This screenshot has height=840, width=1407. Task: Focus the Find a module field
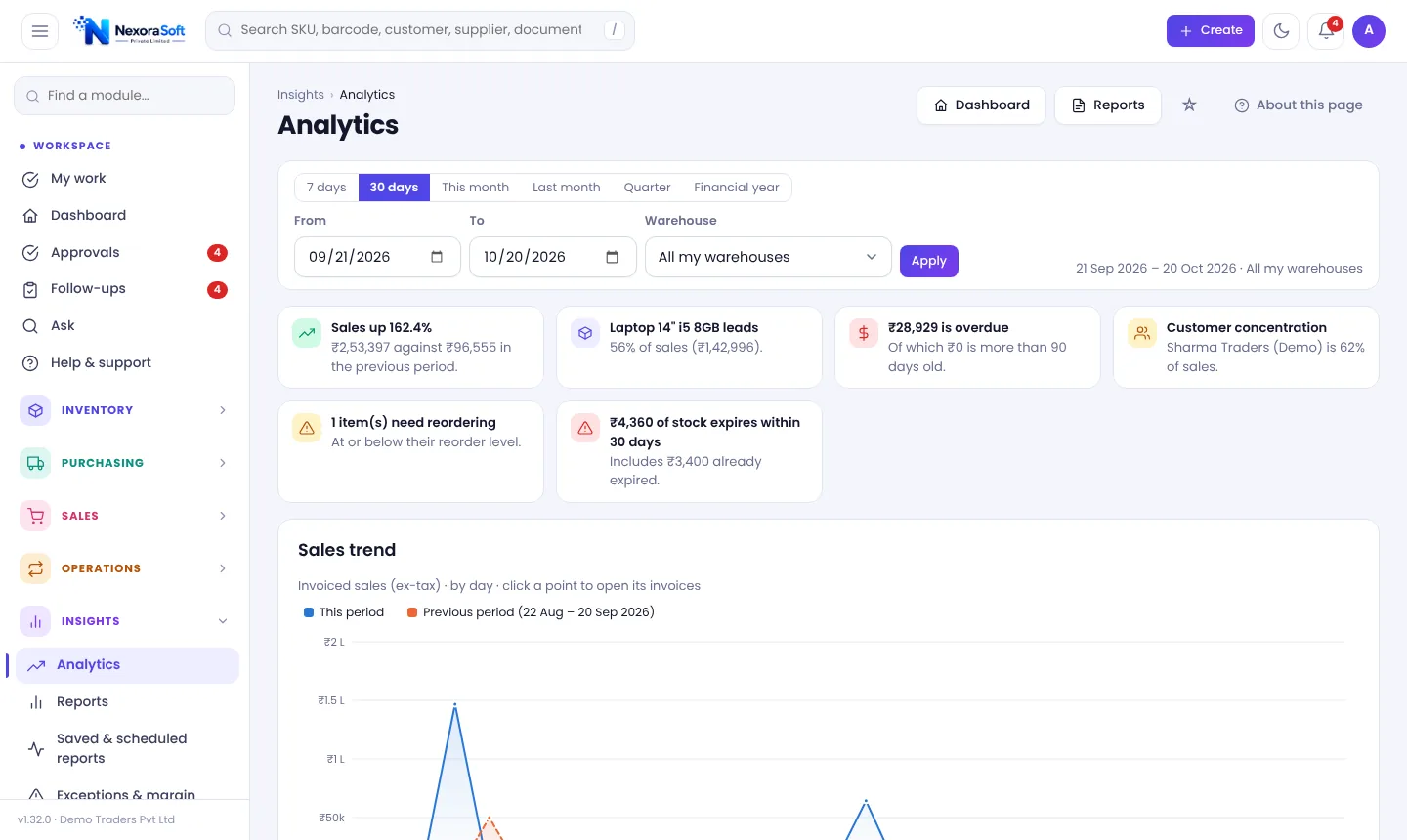125,96
